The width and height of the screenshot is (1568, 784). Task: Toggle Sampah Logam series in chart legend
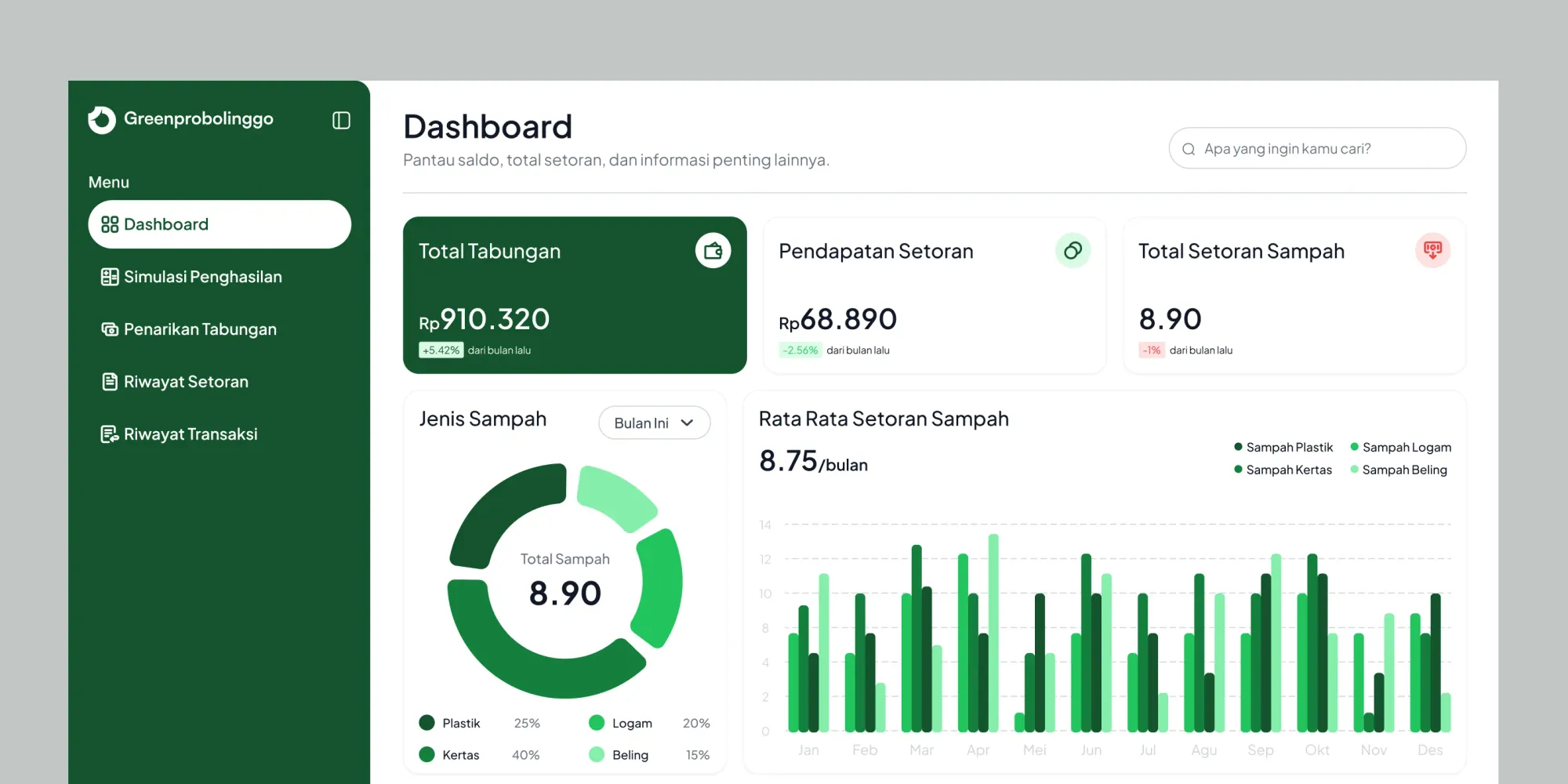pyautogui.click(x=1400, y=447)
